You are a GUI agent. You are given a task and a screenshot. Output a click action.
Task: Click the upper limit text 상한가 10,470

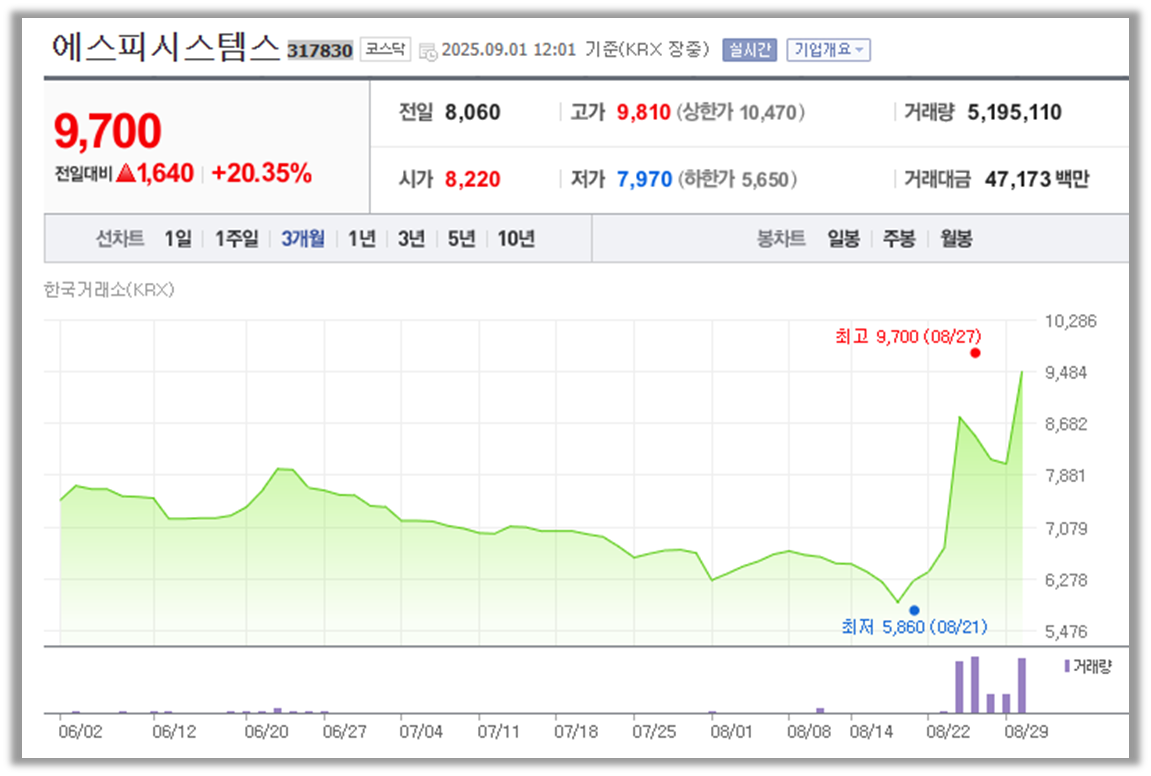tap(740, 112)
